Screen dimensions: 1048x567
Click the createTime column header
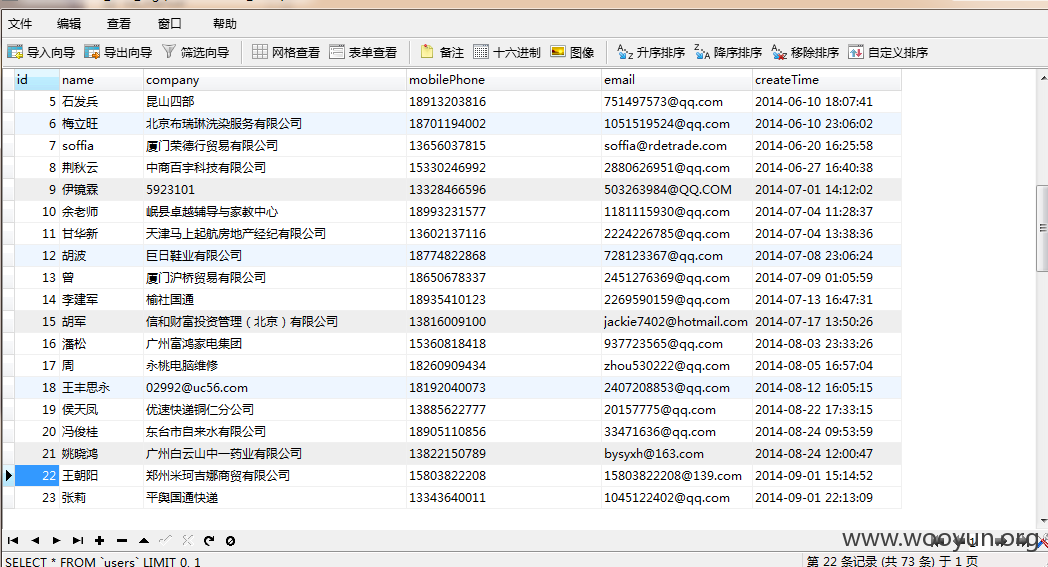(827, 80)
